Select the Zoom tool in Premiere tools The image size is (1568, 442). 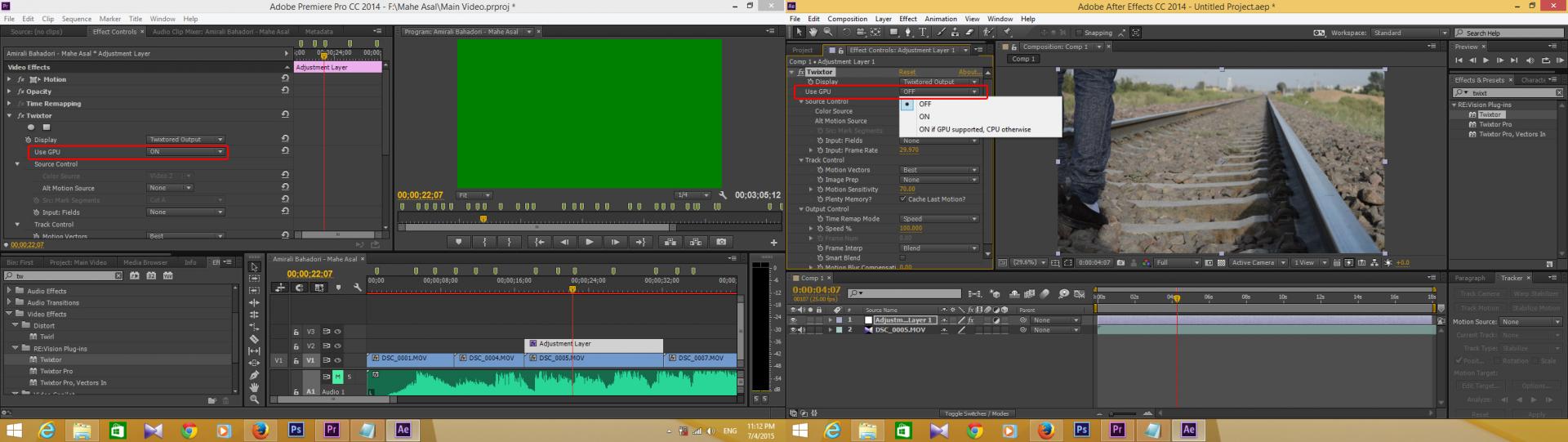coord(255,399)
